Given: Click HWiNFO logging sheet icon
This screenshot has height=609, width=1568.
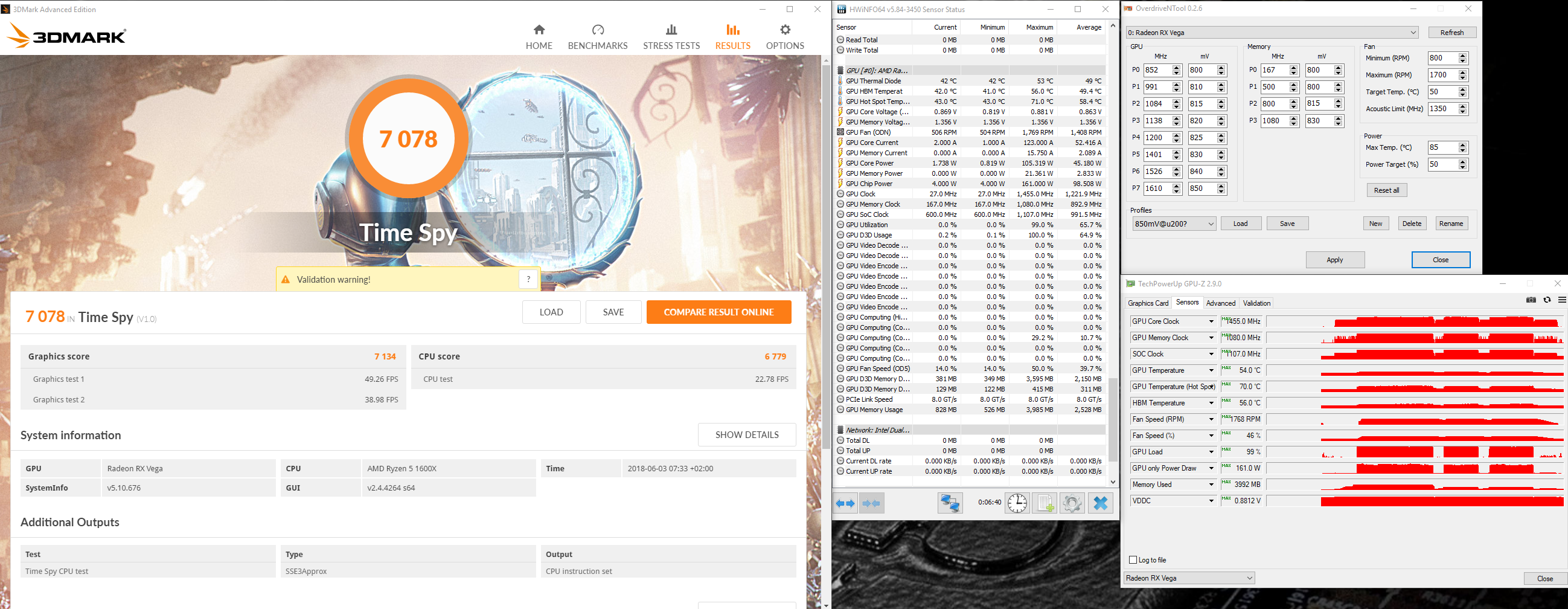Looking at the screenshot, I should pos(1045,503).
